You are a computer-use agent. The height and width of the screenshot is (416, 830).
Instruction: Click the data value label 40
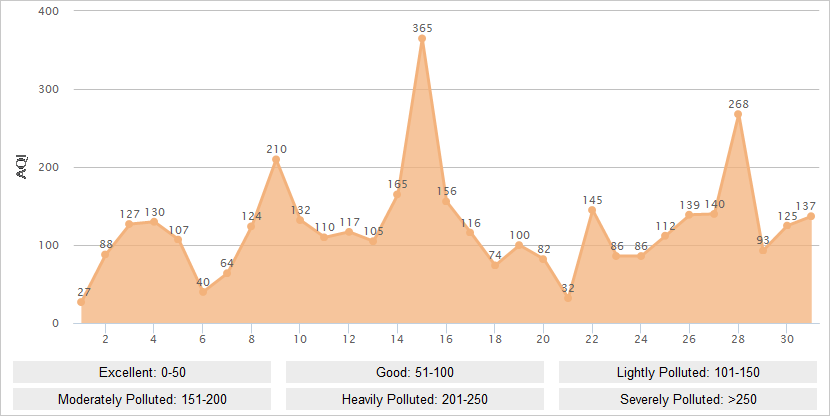tap(203, 282)
